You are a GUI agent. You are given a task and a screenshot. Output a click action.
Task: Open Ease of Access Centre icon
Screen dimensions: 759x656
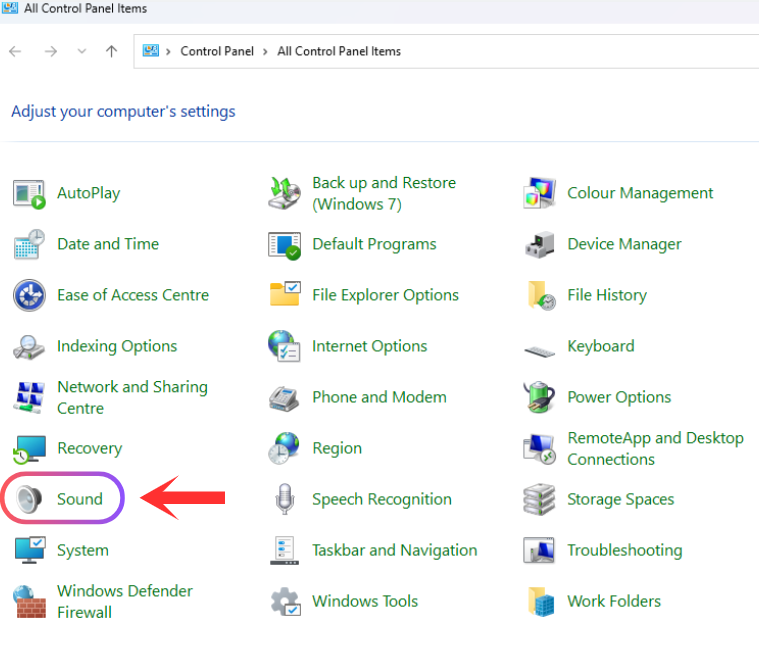[29, 295]
